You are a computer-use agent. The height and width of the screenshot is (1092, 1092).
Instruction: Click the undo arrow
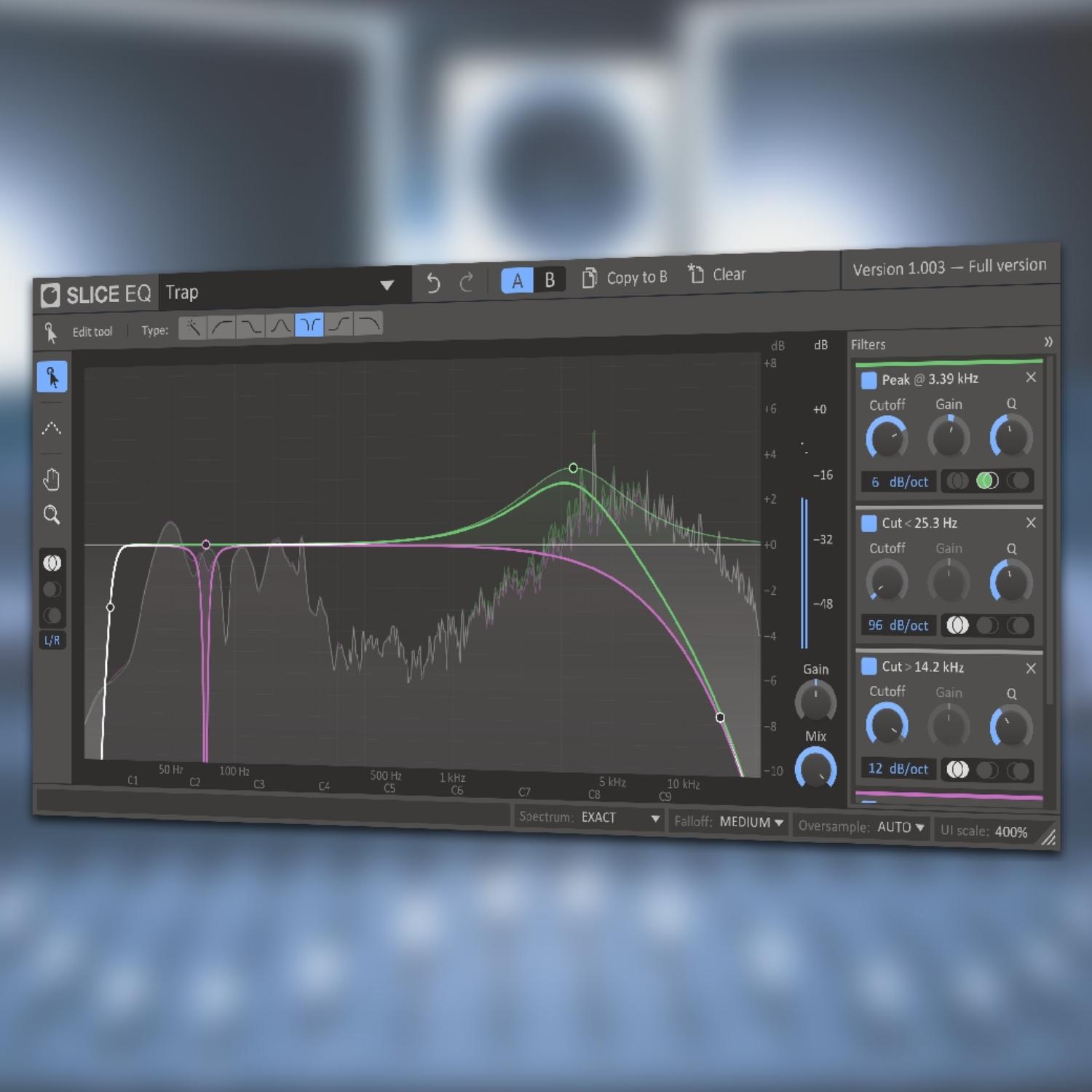pyautogui.click(x=433, y=282)
